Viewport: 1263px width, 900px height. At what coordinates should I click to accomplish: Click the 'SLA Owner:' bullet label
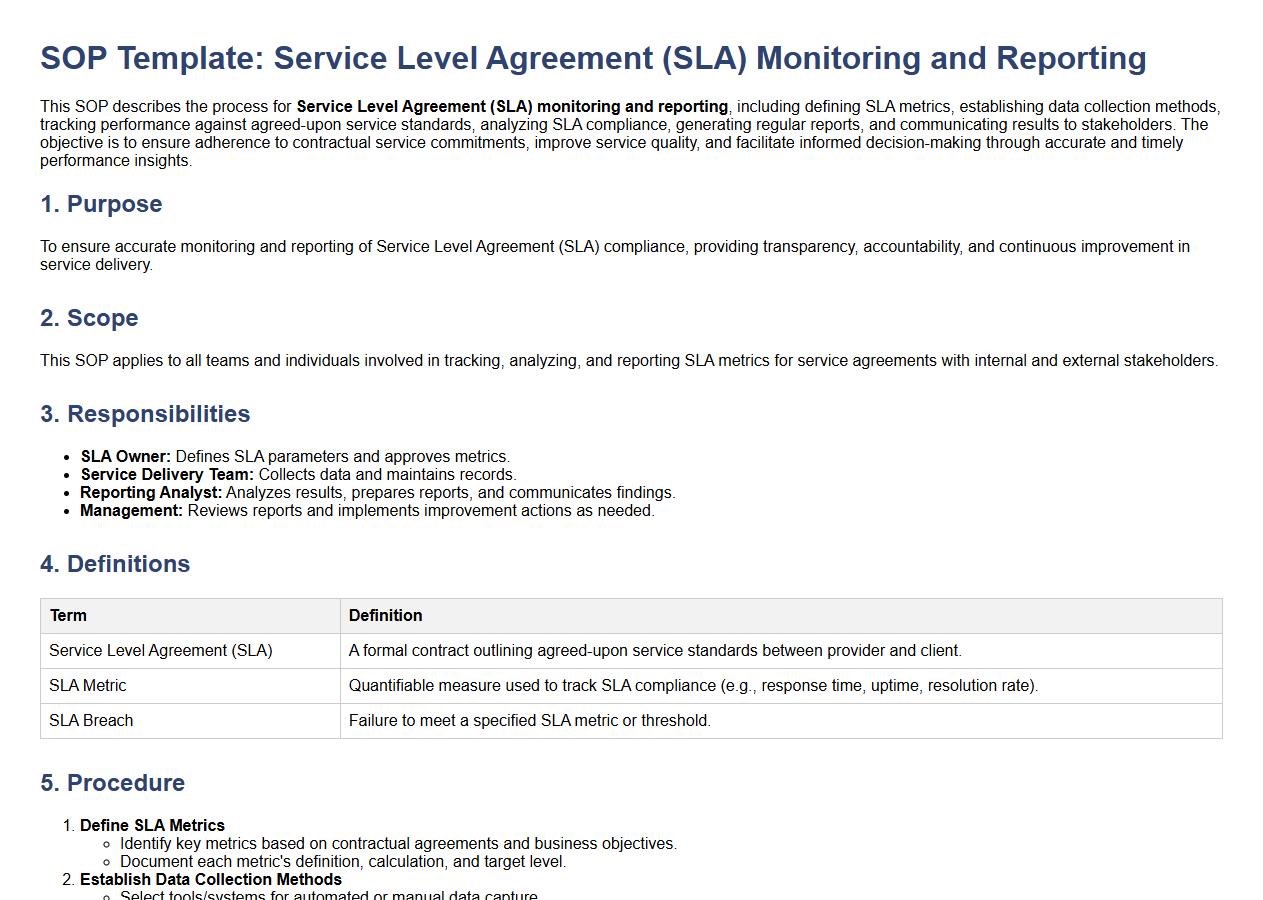tap(126, 457)
